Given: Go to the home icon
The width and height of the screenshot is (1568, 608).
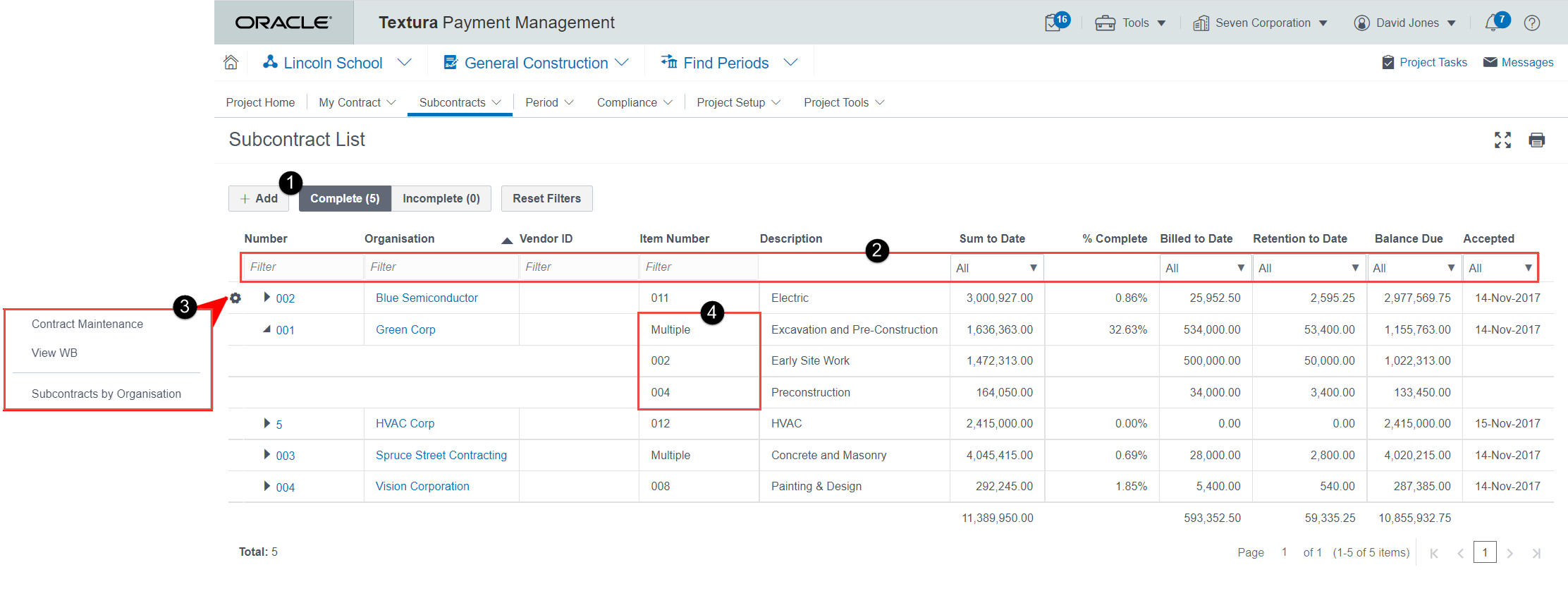Looking at the screenshot, I should tap(231, 62).
